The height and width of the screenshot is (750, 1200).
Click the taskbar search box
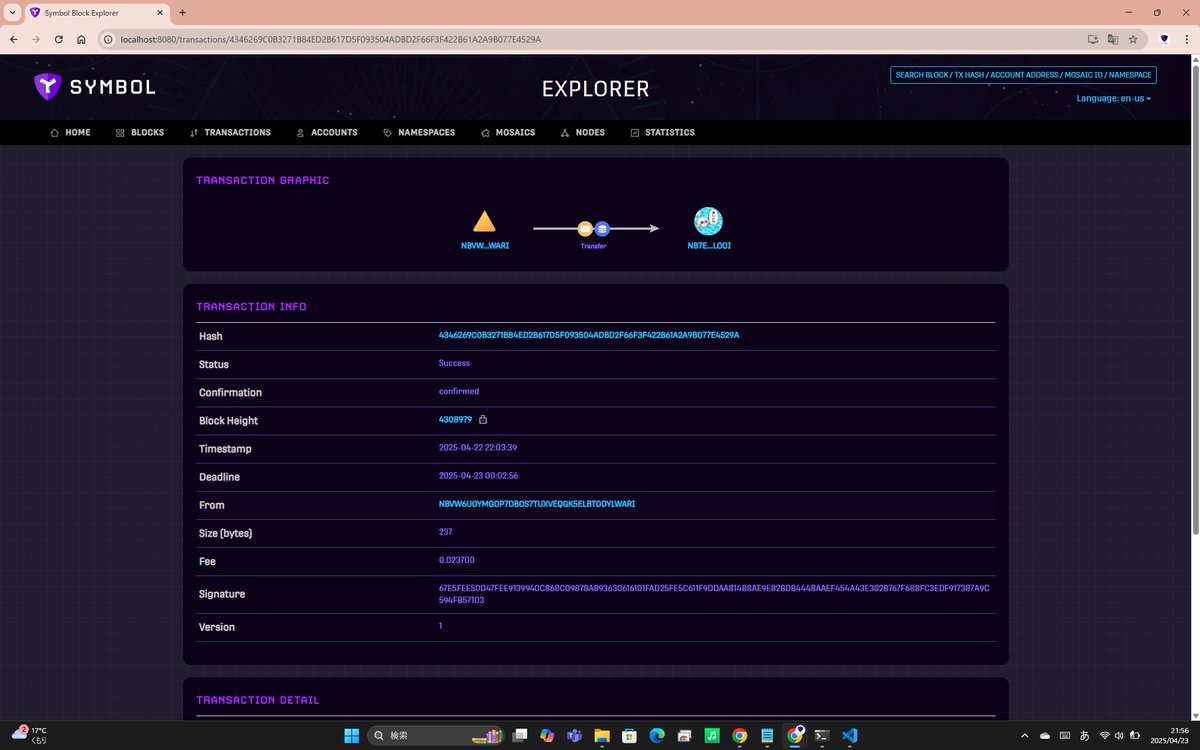pyautogui.click(x=436, y=735)
